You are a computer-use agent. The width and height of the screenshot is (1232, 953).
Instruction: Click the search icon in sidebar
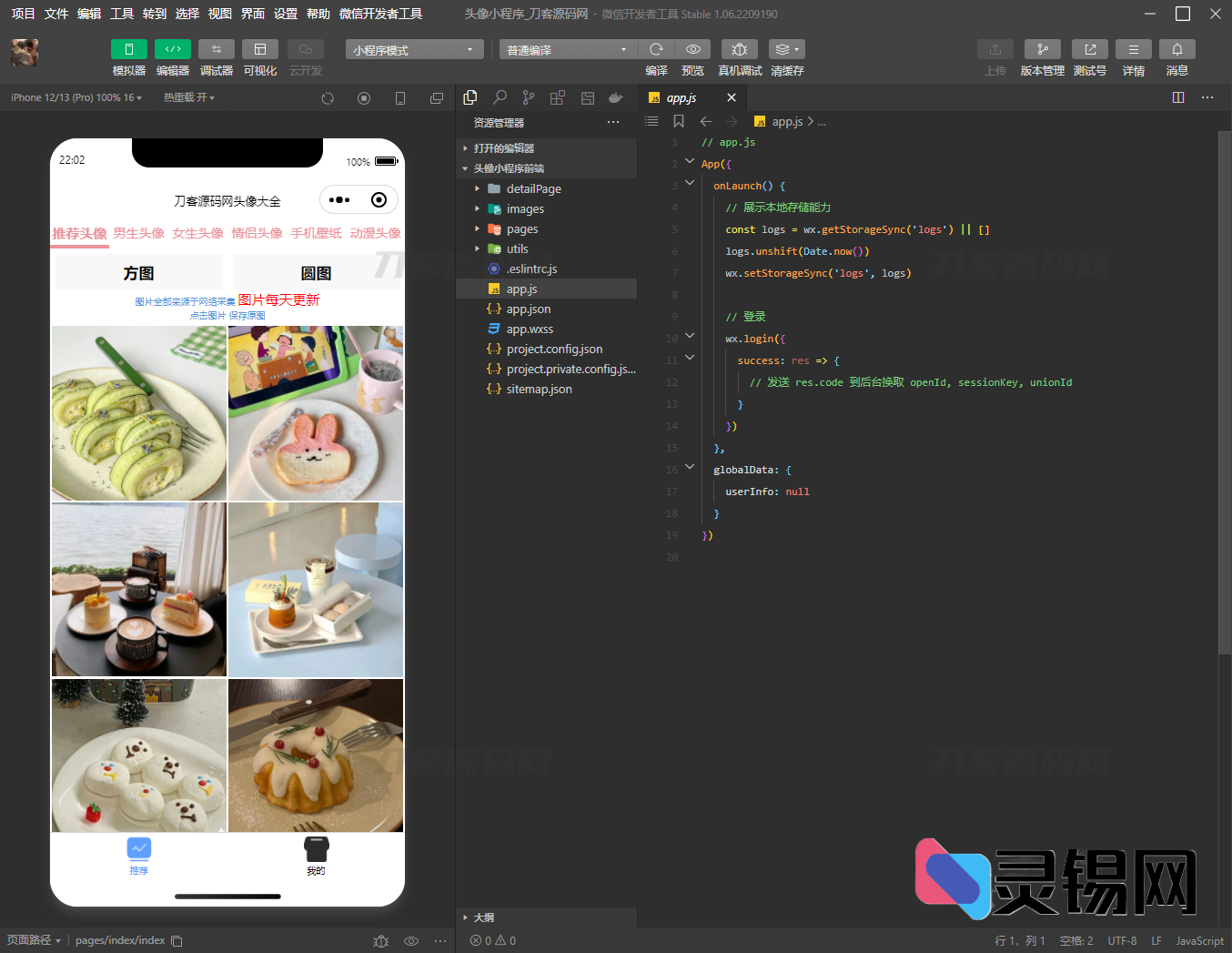click(500, 97)
